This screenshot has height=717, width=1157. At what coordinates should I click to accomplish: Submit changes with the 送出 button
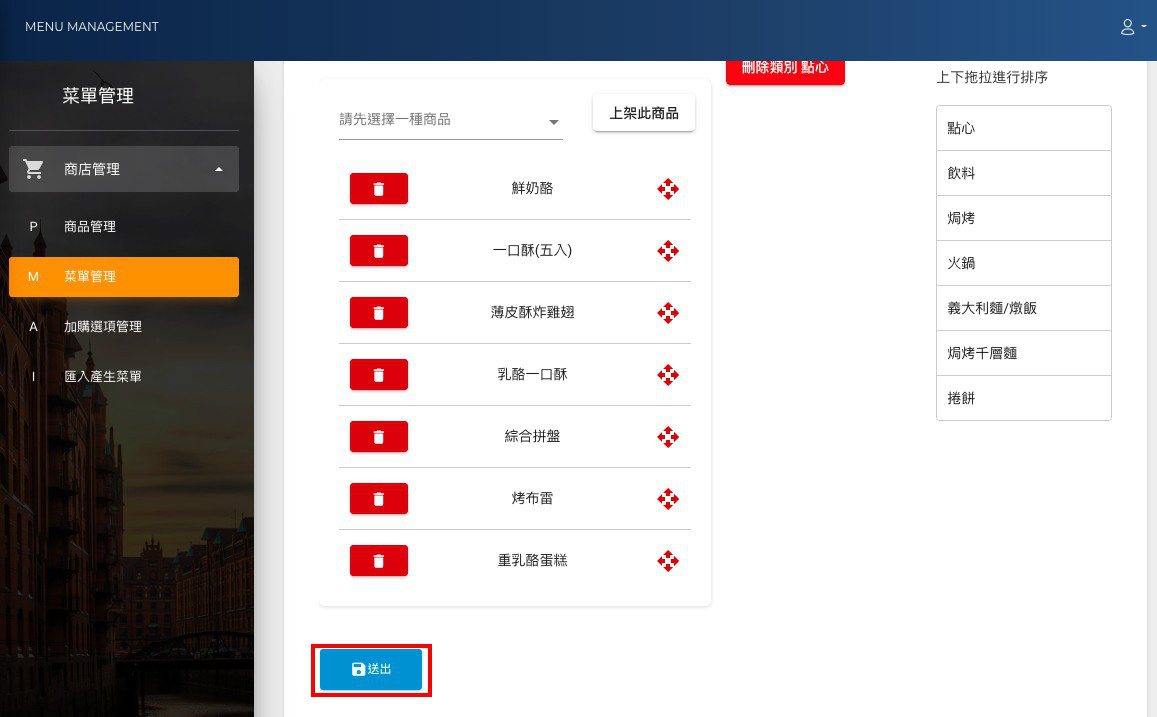pos(371,669)
